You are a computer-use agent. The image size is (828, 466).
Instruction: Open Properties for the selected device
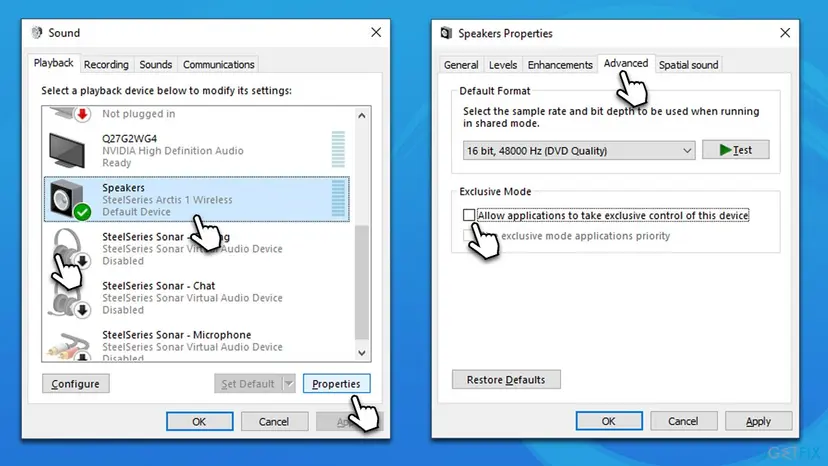pyautogui.click(x=336, y=384)
